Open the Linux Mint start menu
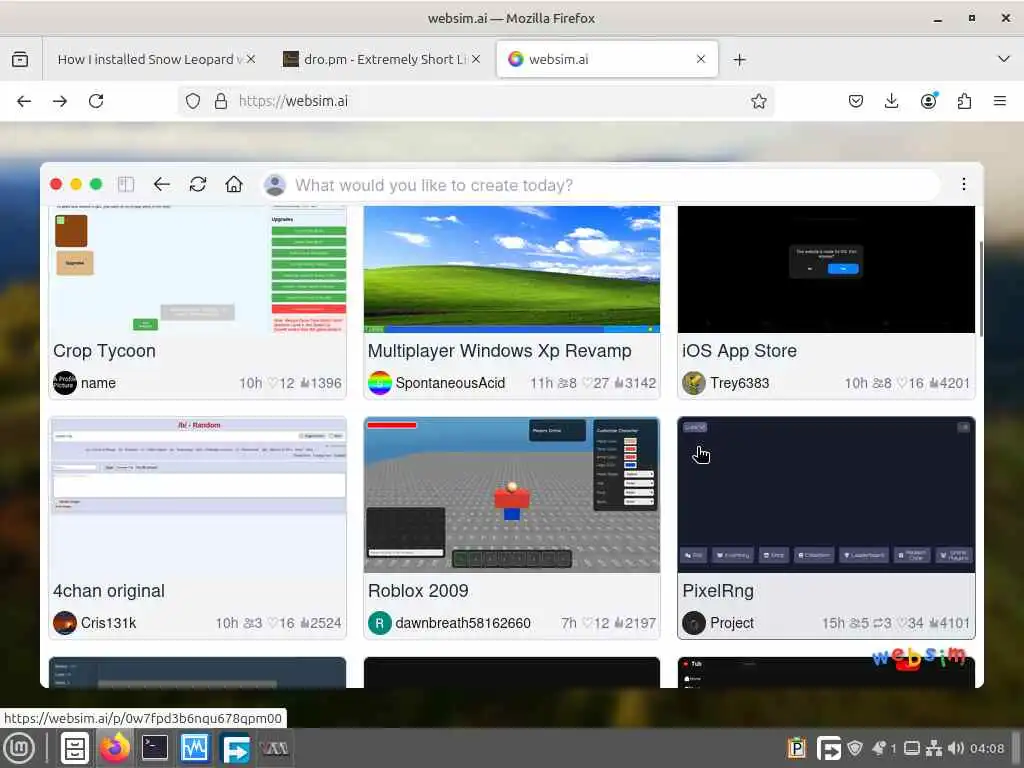1024x768 pixels. pos(19,748)
